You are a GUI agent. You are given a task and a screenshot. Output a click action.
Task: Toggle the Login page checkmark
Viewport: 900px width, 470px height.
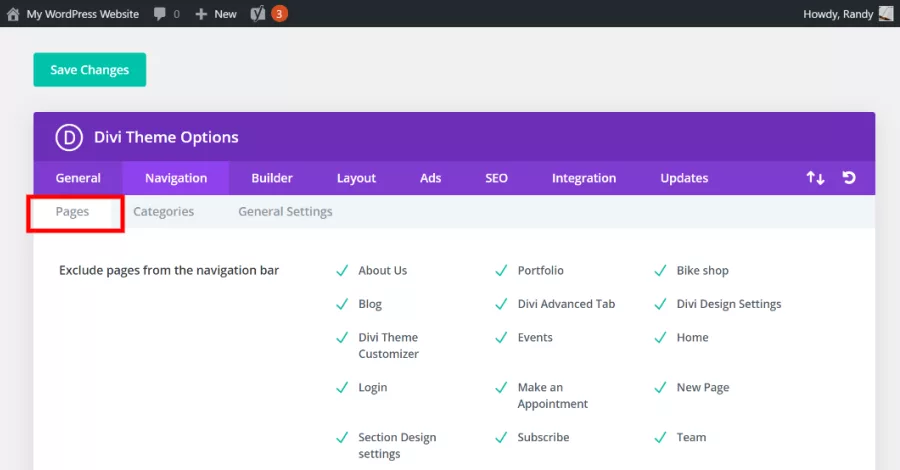342,387
